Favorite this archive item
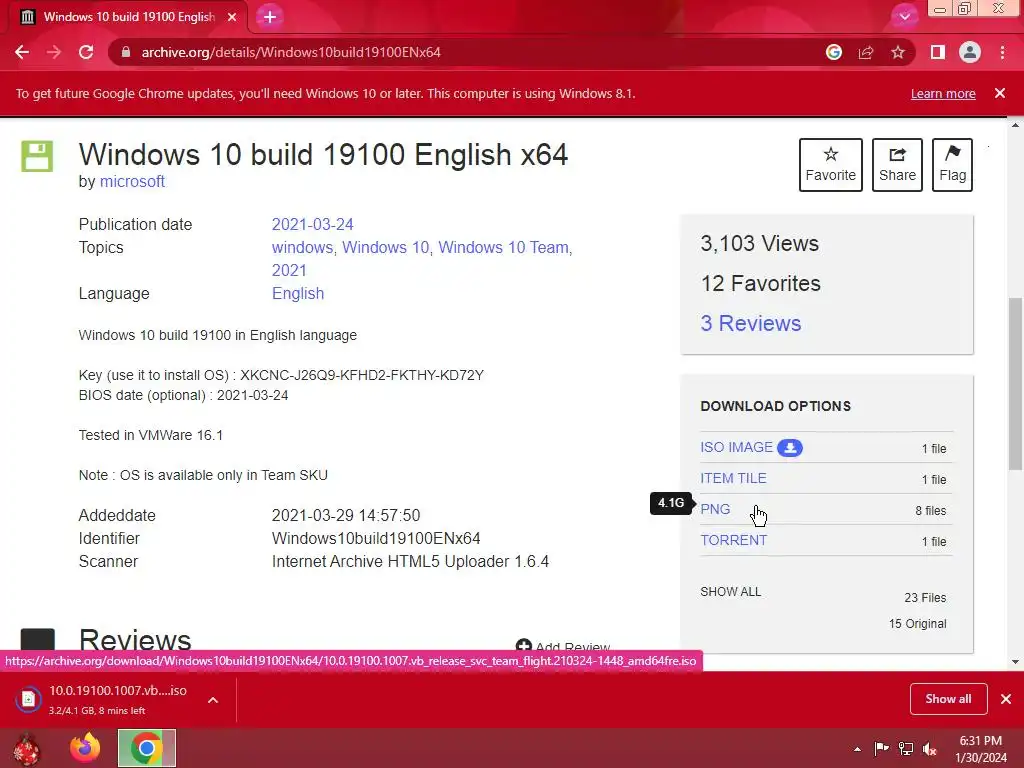1024x768 pixels. [831, 165]
